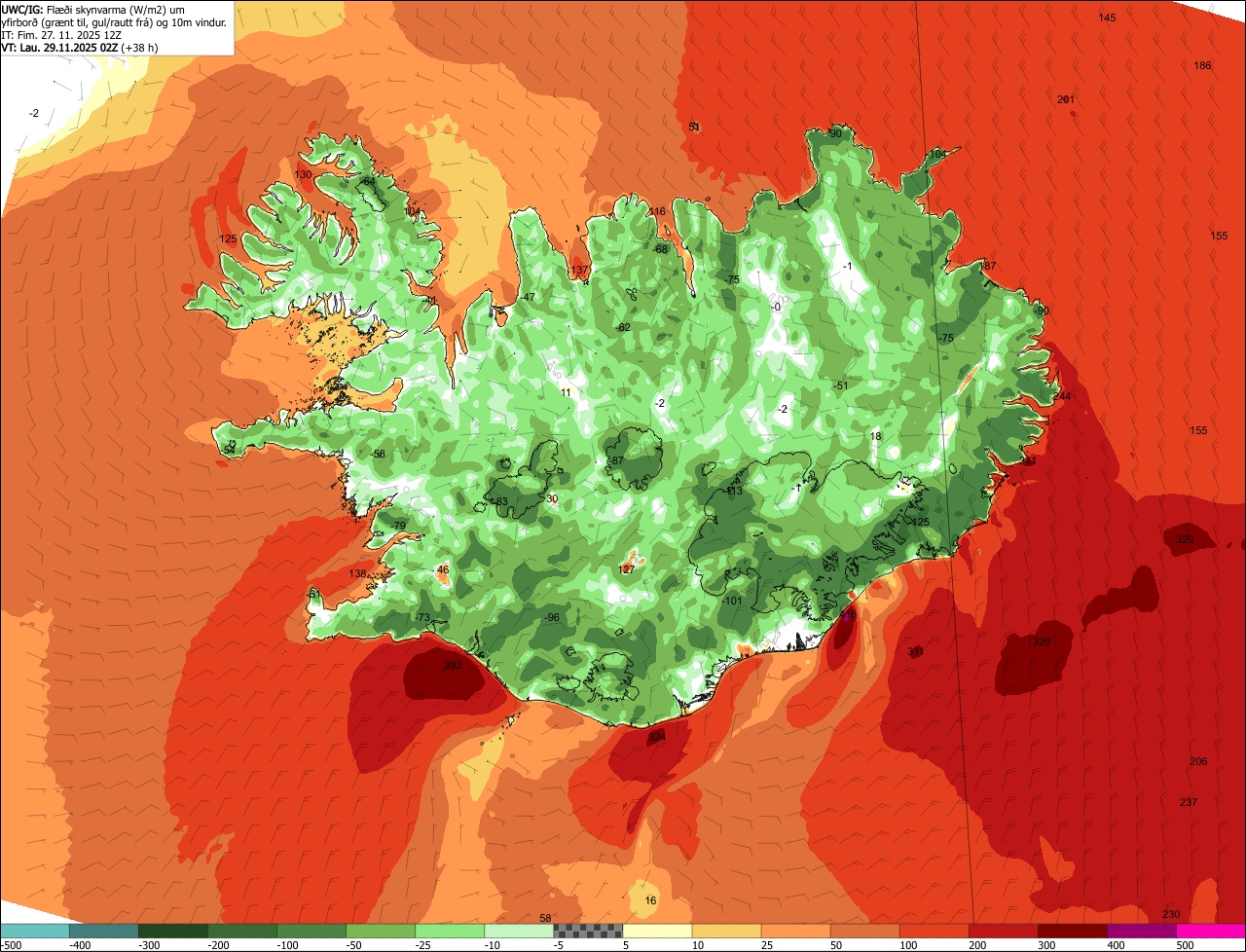Click the value '392' off the southwest coast
This screenshot has height=952, width=1246.
pyautogui.click(x=453, y=666)
